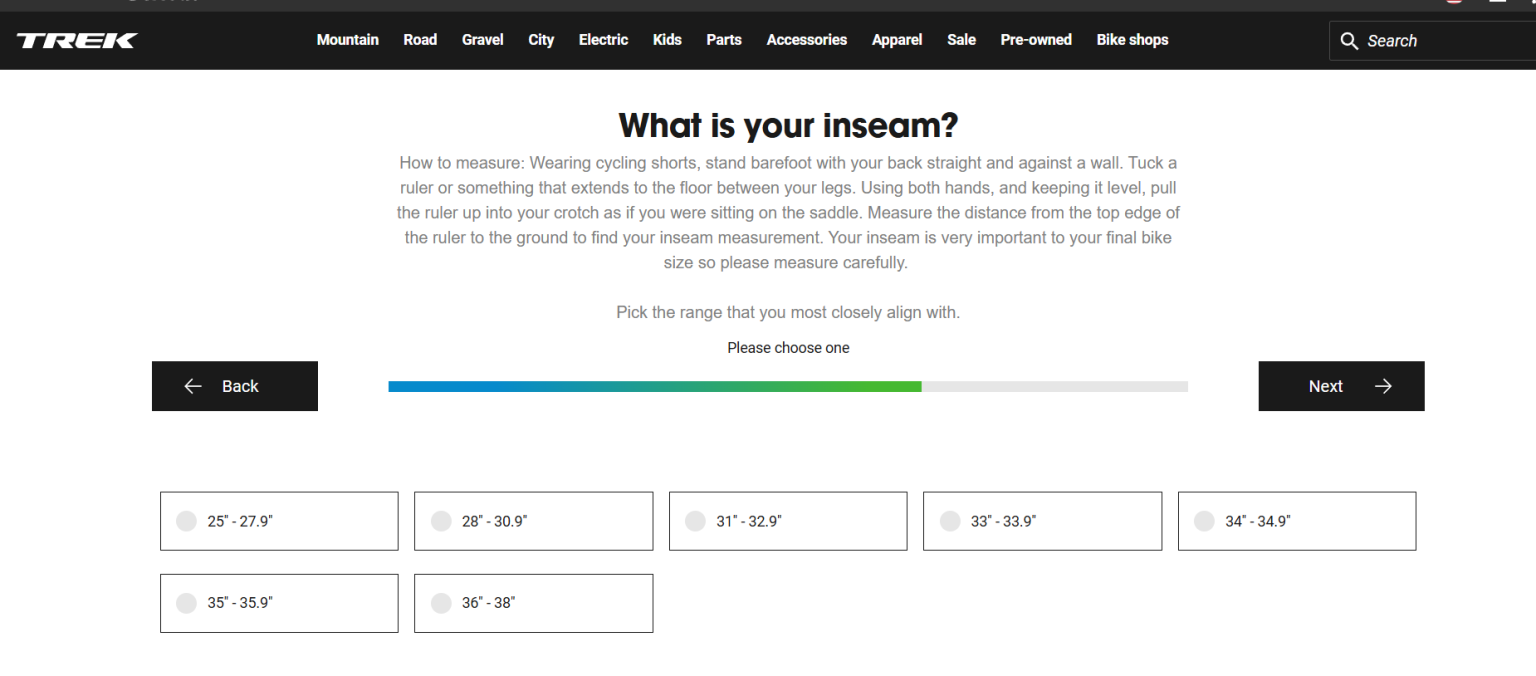
Task: Click the left arrow on Back
Action: 193,386
